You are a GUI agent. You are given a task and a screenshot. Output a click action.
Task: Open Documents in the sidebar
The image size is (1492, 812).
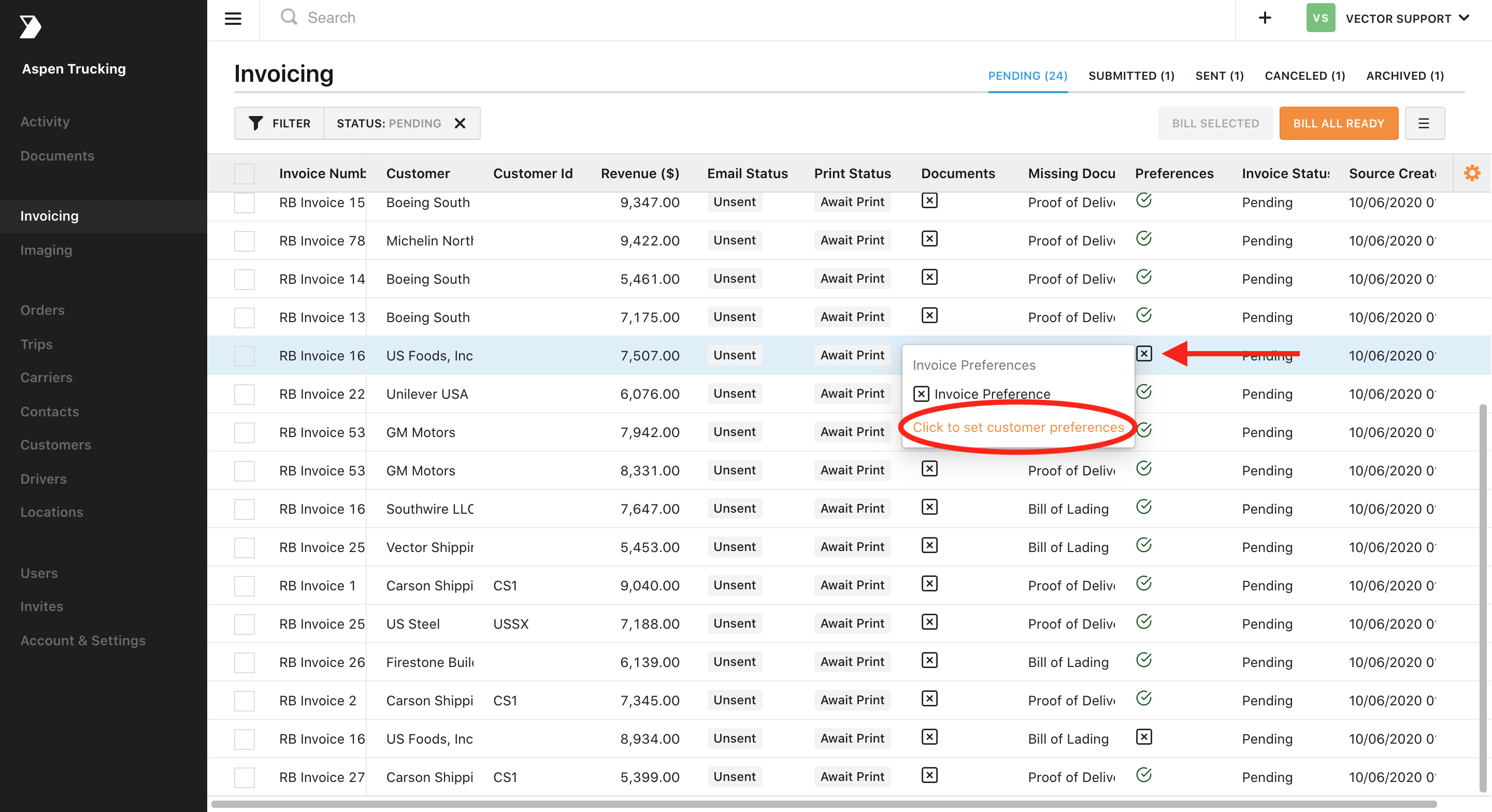pos(58,156)
